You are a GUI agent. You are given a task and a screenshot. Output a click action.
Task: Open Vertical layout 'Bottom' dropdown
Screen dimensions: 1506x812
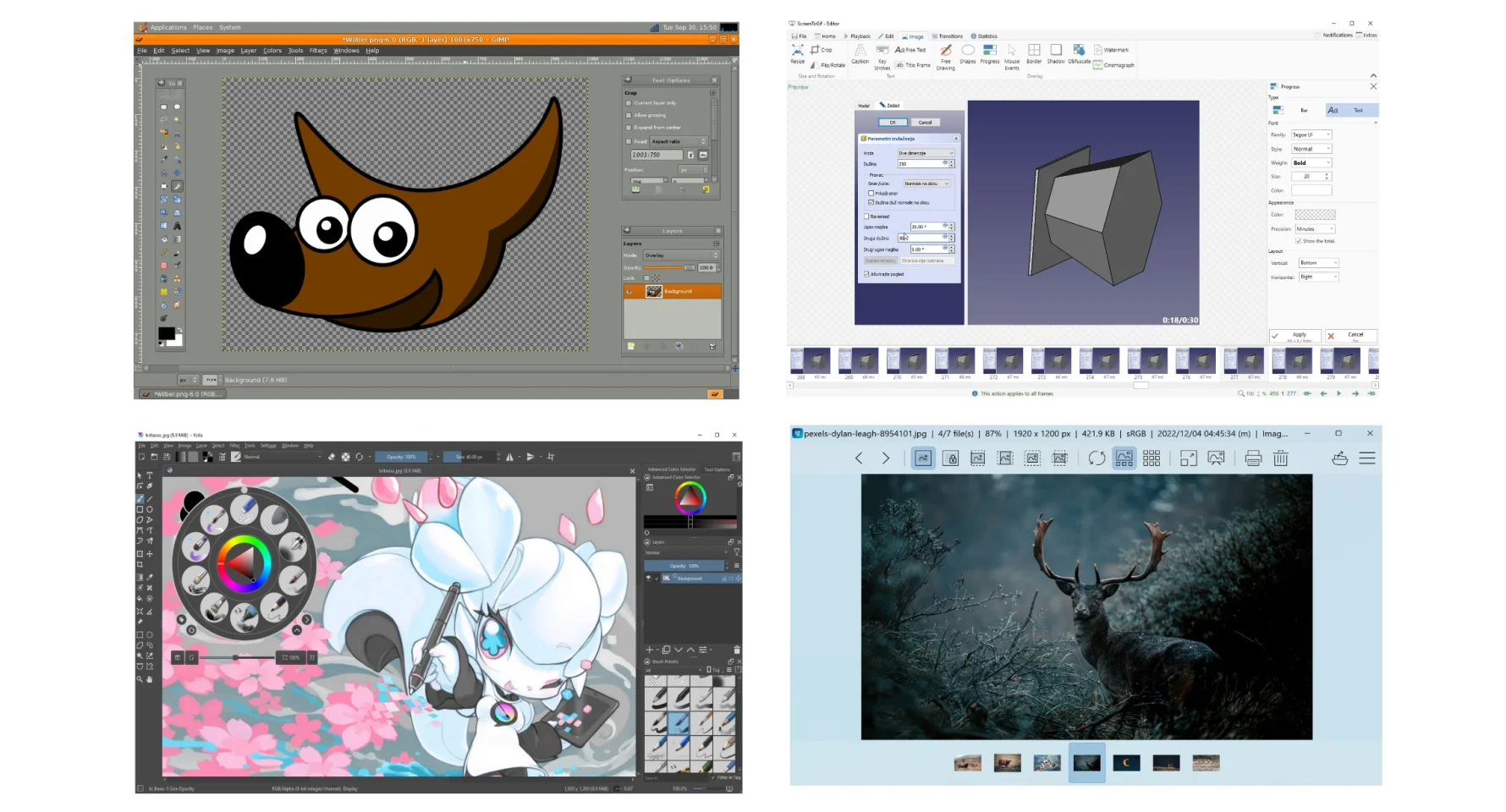coord(1319,263)
